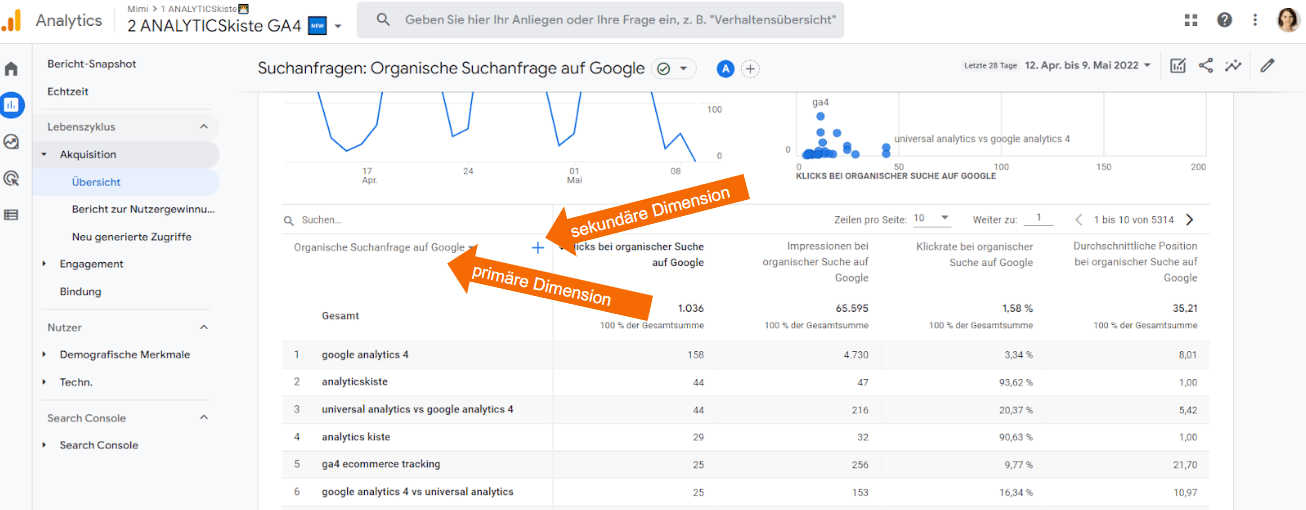The width and height of the screenshot is (1306, 510).
Task: Open primary dimension Organische Suchanfrage dropdown
Action: [x=385, y=247]
